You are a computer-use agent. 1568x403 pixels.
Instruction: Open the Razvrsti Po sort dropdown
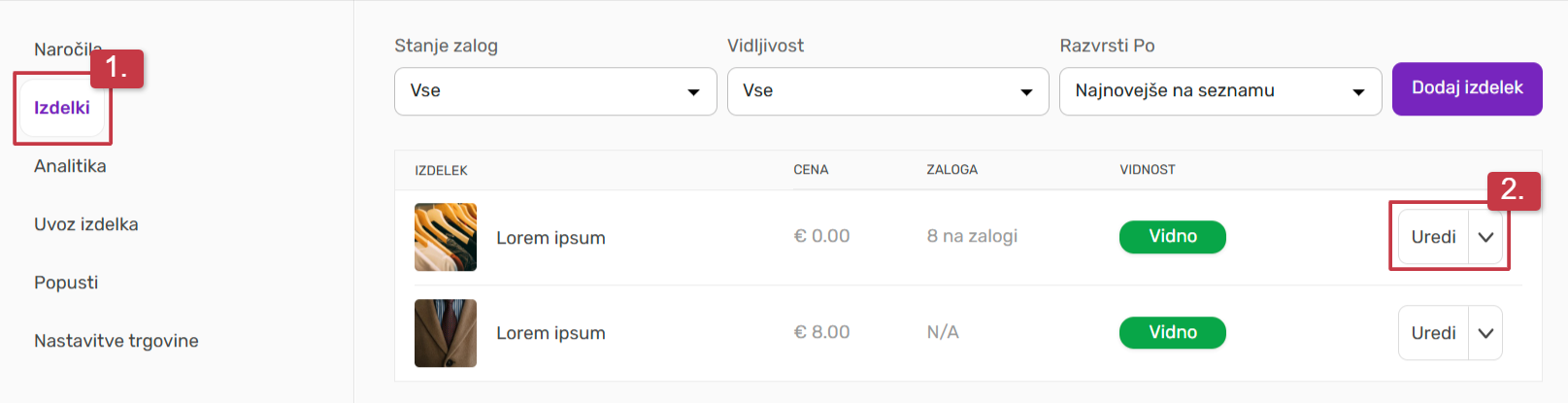1219,91
